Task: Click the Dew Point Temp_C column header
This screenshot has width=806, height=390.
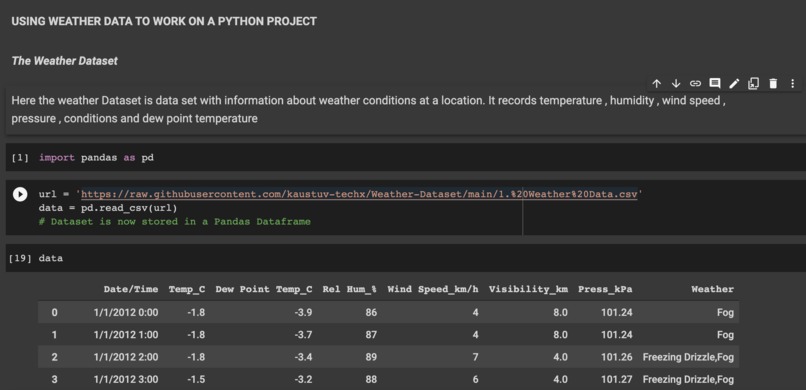Action: tap(264, 289)
